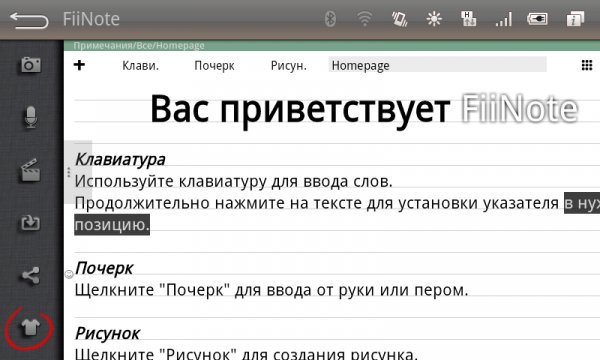Open the info windows icon
The image size is (600, 360).
(x=575, y=19)
